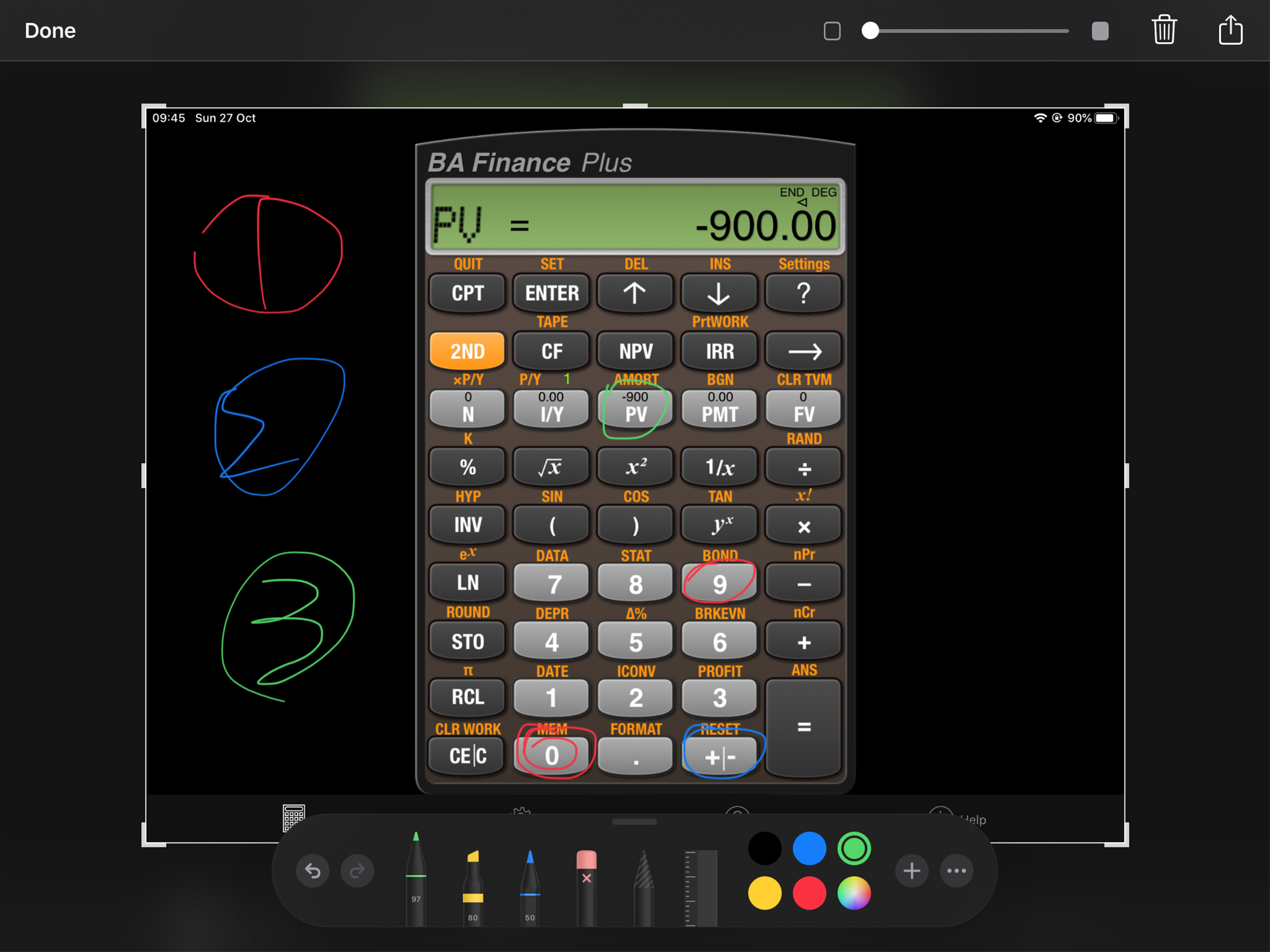The width and height of the screenshot is (1270, 952).
Task: Tap the close parenthesis key
Action: click(635, 525)
